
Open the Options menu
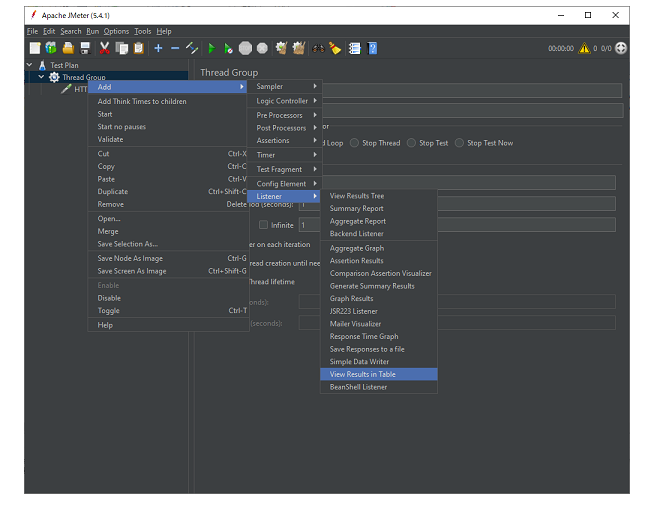pos(116,31)
